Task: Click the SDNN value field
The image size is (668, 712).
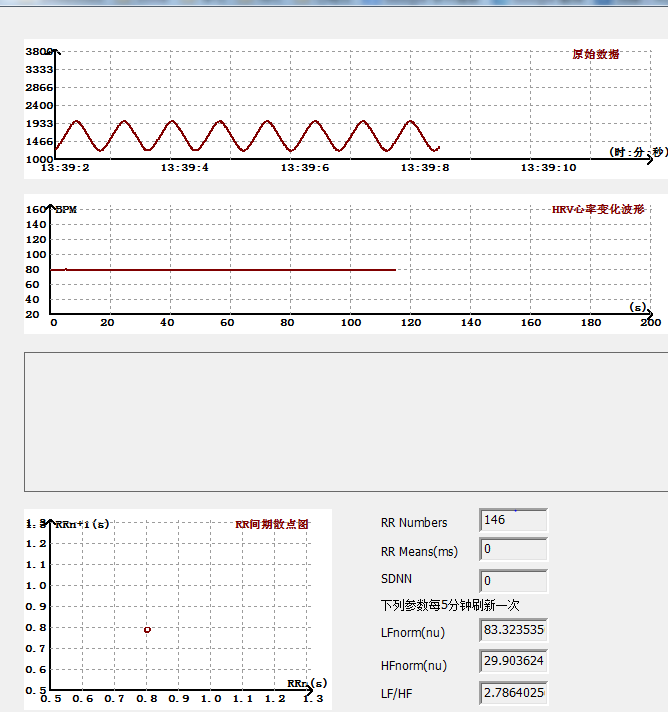Action: point(514,581)
